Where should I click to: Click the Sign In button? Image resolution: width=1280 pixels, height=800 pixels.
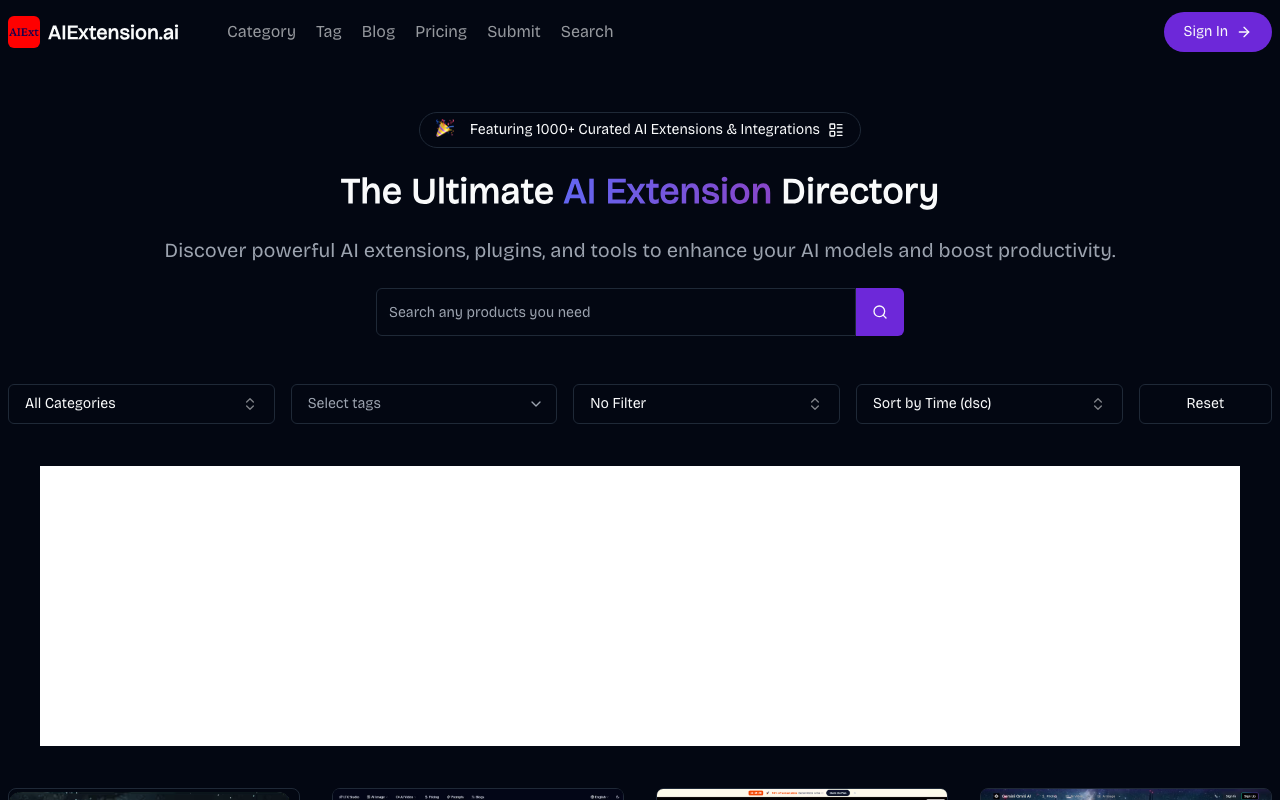click(x=1218, y=32)
